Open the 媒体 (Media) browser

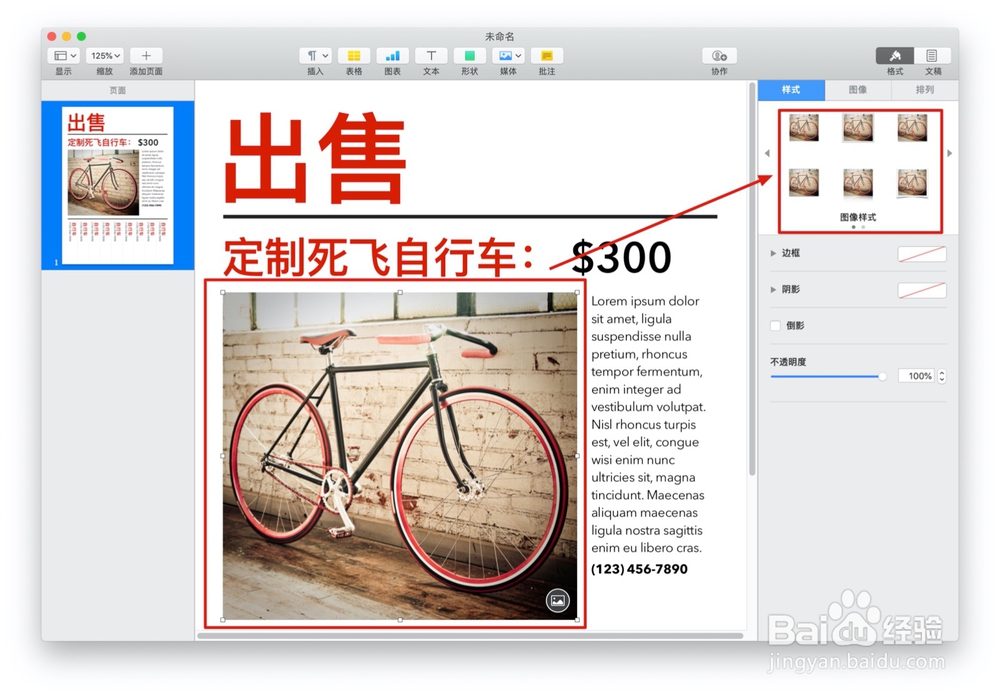507,56
